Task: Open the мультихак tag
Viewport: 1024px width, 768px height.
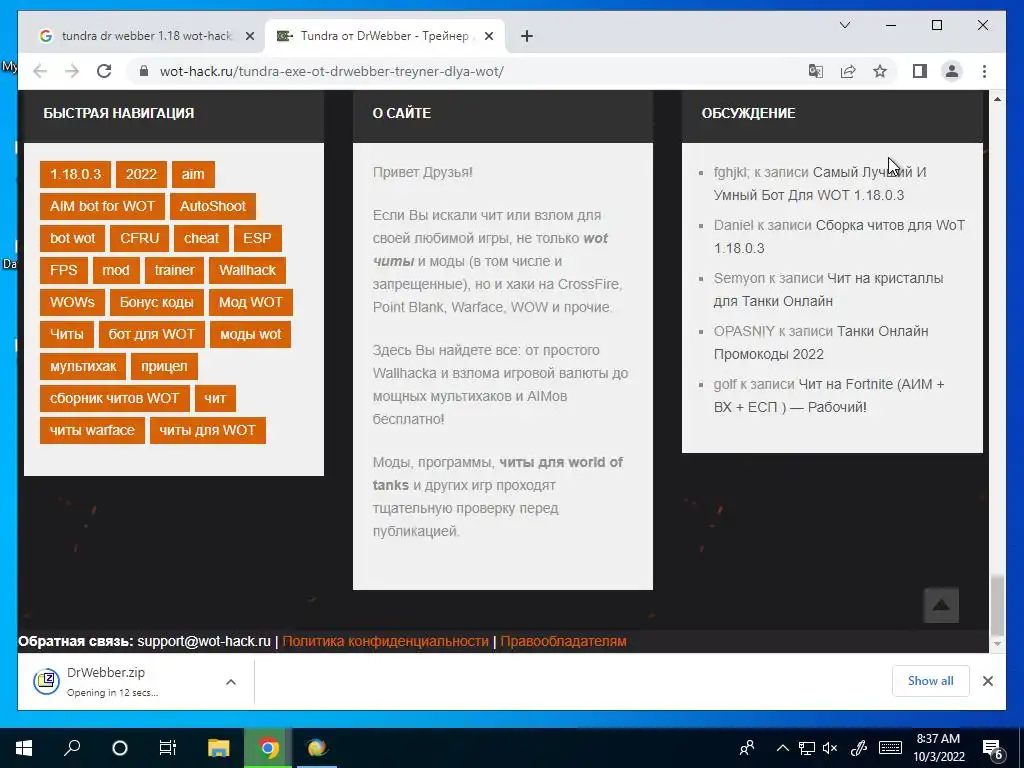Action: (83, 366)
